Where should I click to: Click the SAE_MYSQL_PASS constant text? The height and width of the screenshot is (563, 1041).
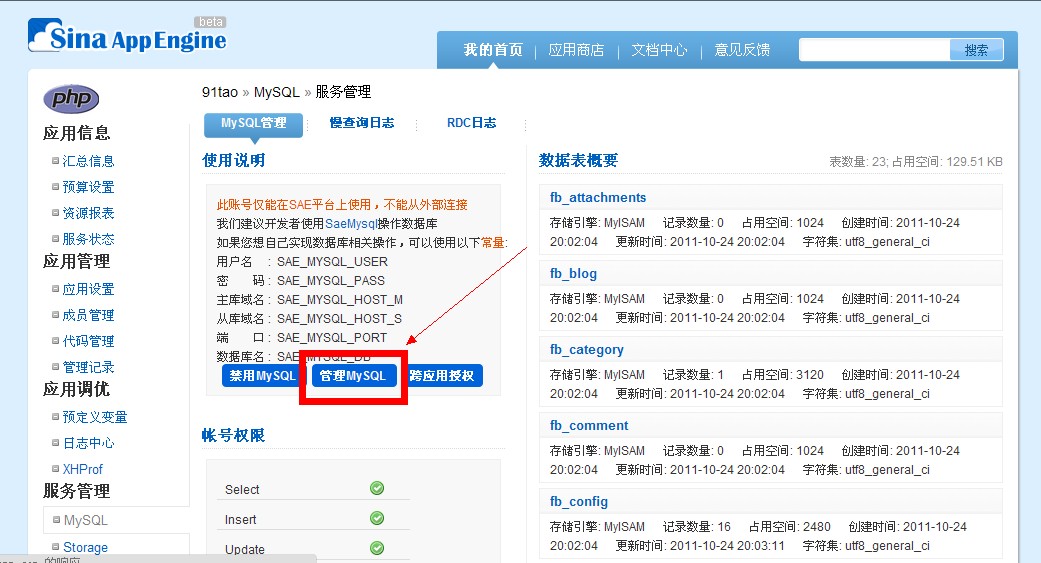coord(331,281)
